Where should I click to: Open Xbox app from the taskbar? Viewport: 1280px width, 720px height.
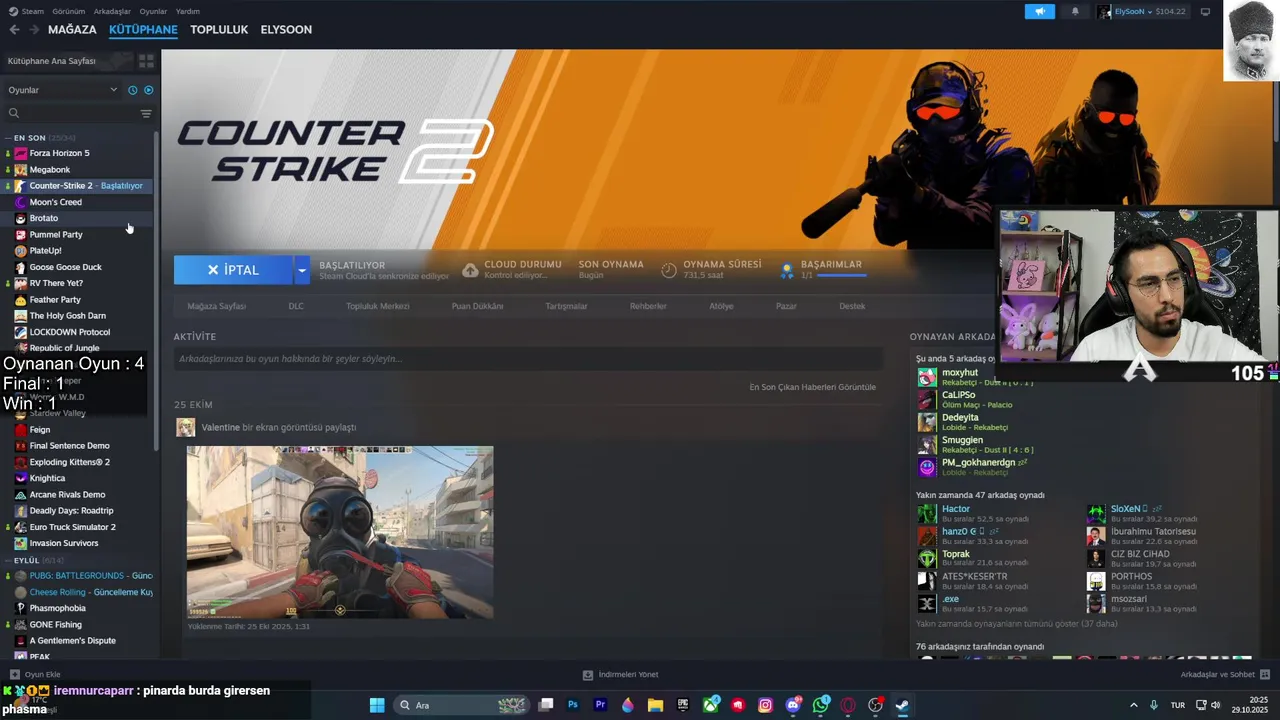pyautogui.click(x=711, y=705)
